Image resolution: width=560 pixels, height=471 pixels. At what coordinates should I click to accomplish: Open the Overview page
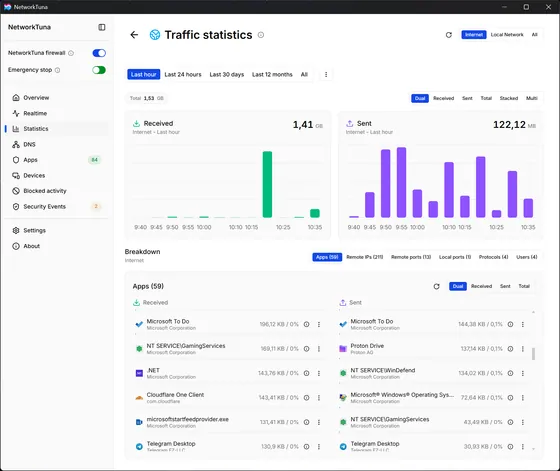pyautogui.click(x=57, y=97)
